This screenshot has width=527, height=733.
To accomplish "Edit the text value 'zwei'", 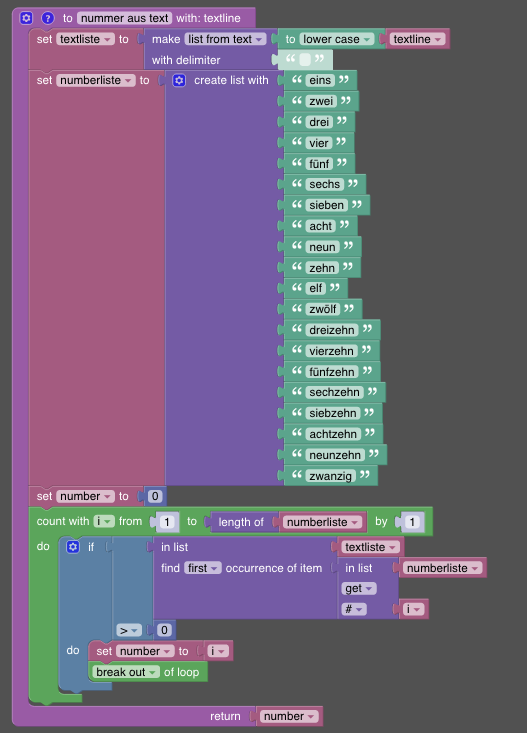I will (x=321, y=101).
